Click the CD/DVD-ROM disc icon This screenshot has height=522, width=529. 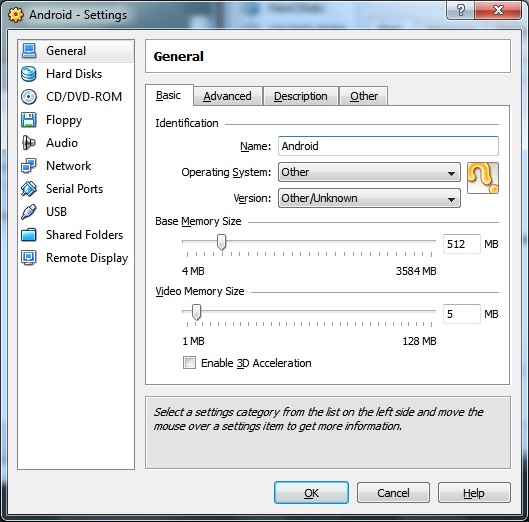[29, 97]
